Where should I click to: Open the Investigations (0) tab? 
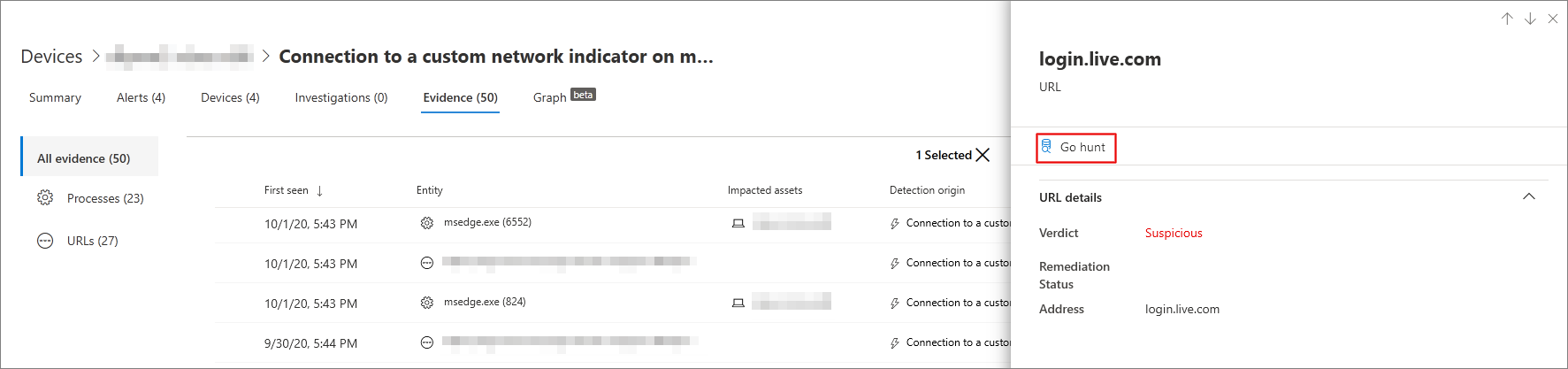(341, 97)
